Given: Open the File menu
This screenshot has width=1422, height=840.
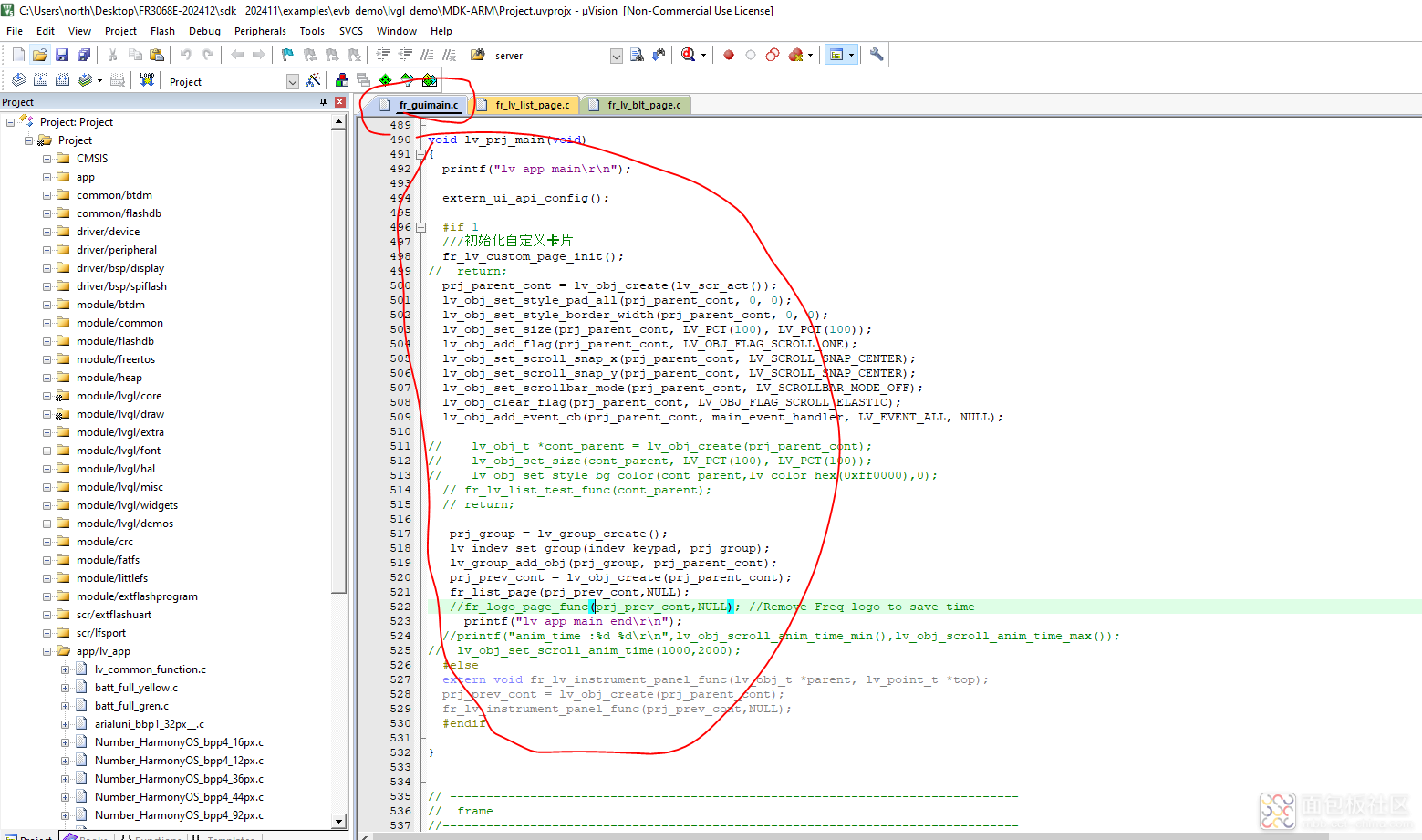Looking at the screenshot, I should point(15,31).
